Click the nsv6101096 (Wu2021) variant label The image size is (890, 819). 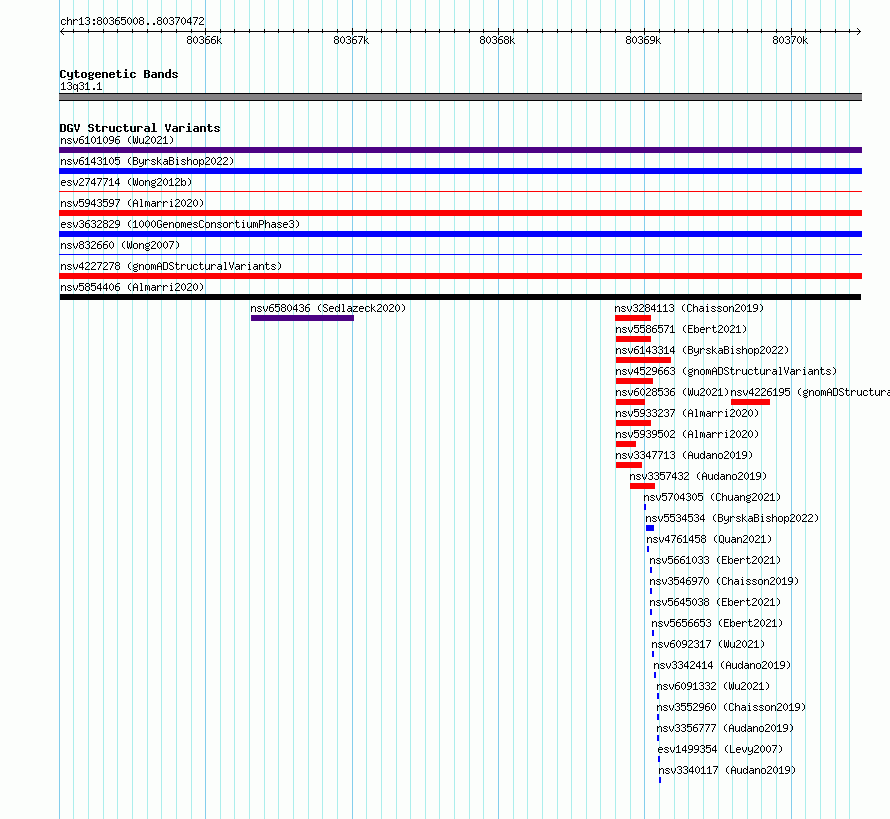(x=117, y=140)
